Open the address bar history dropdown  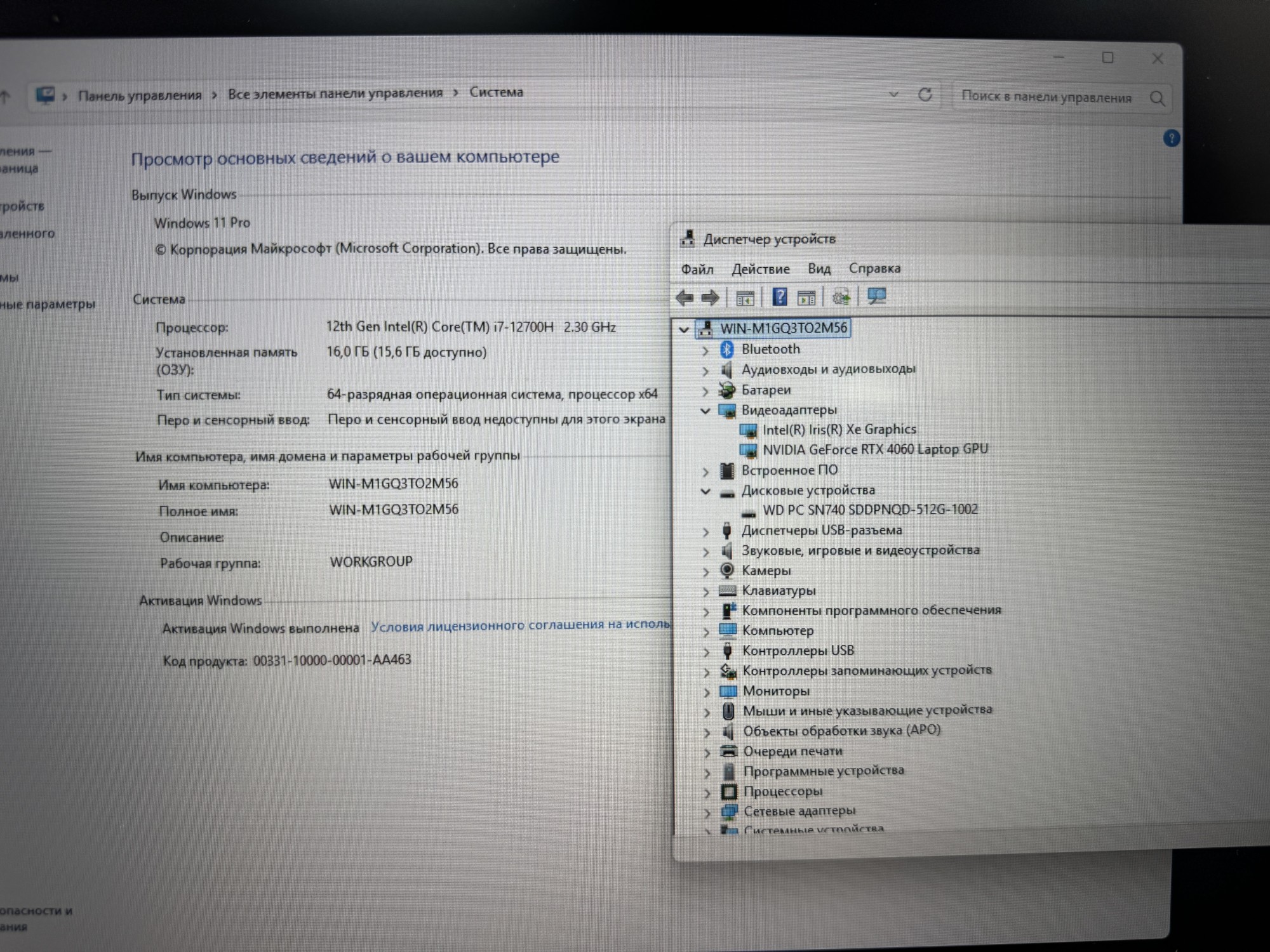pyautogui.click(x=893, y=95)
